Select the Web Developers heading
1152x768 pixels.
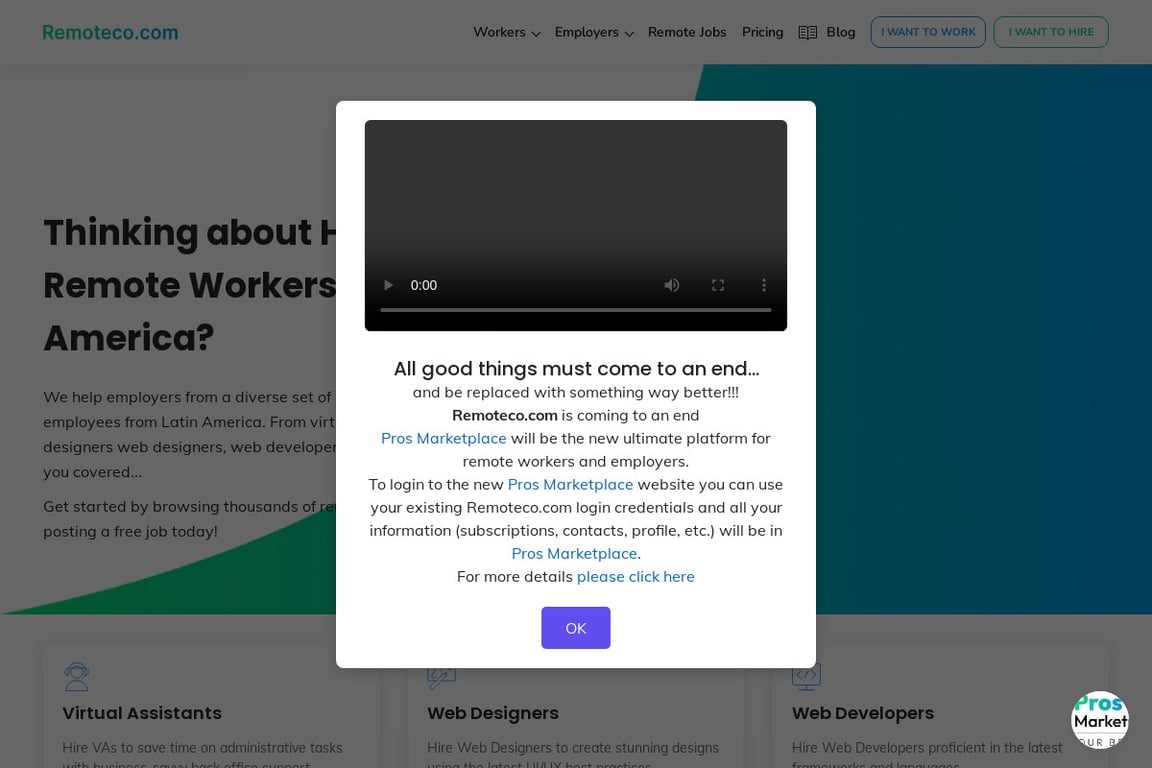click(x=863, y=713)
